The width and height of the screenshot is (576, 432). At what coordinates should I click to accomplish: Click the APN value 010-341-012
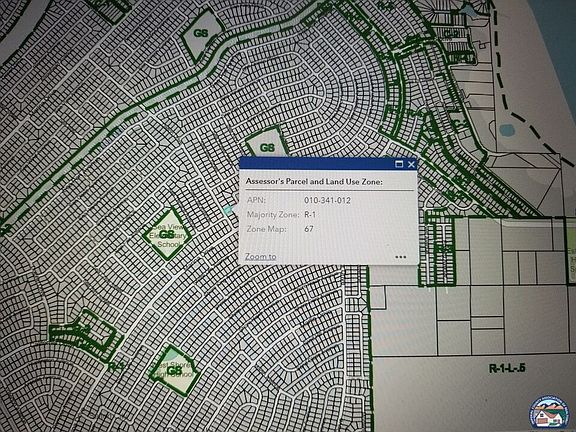327,201
